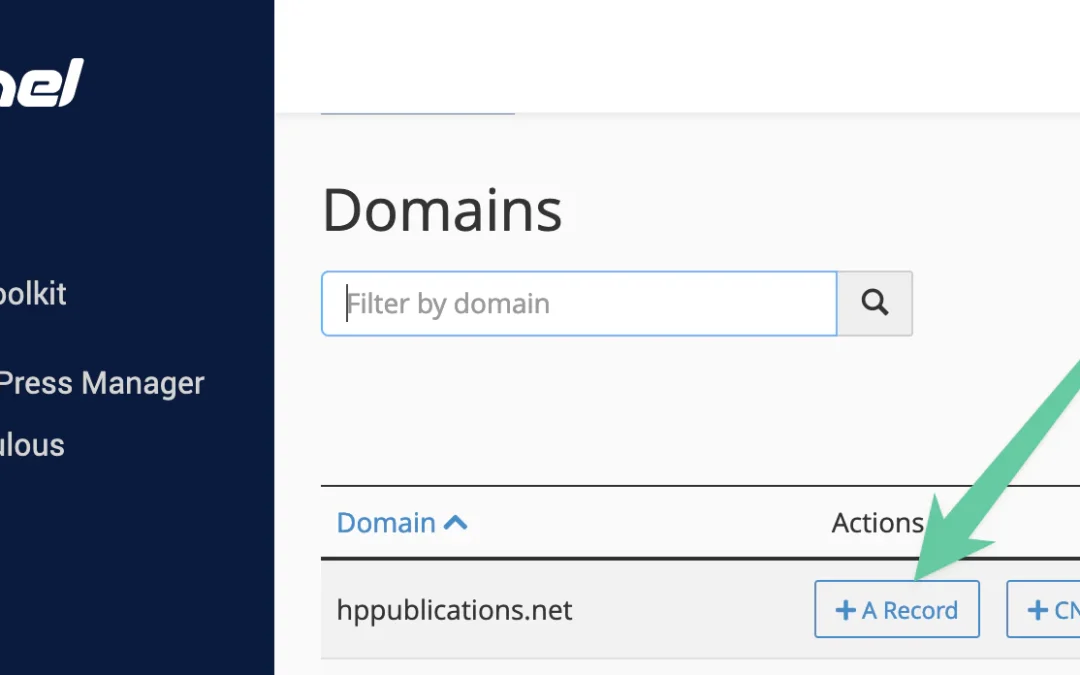Select the sidebar entry ending in 'ulous'
This screenshot has height=675, width=1080.
(30, 445)
